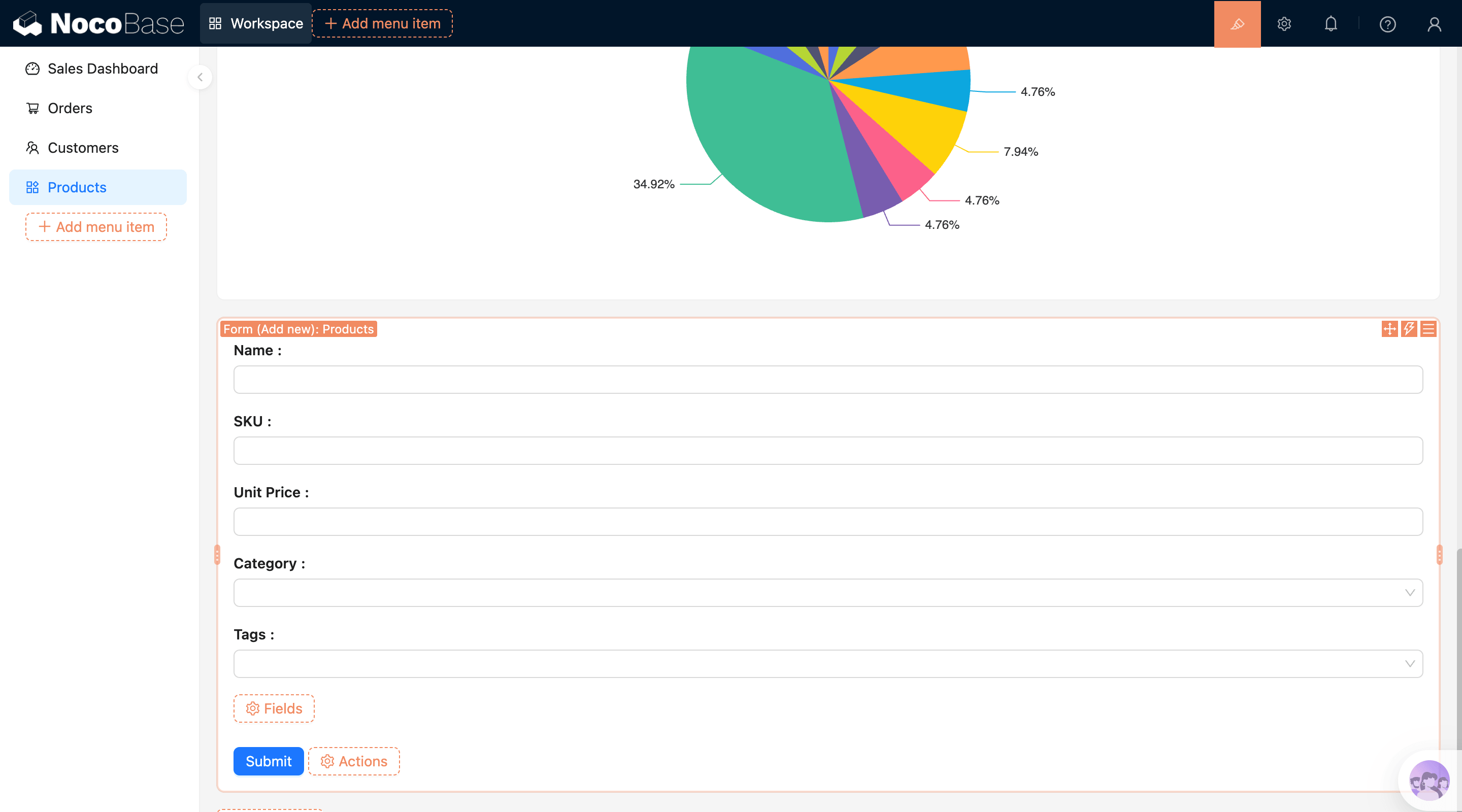The height and width of the screenshot is (812, 1462).
Task: Expand the Tags dropdown
Action: tap(827, 663)
